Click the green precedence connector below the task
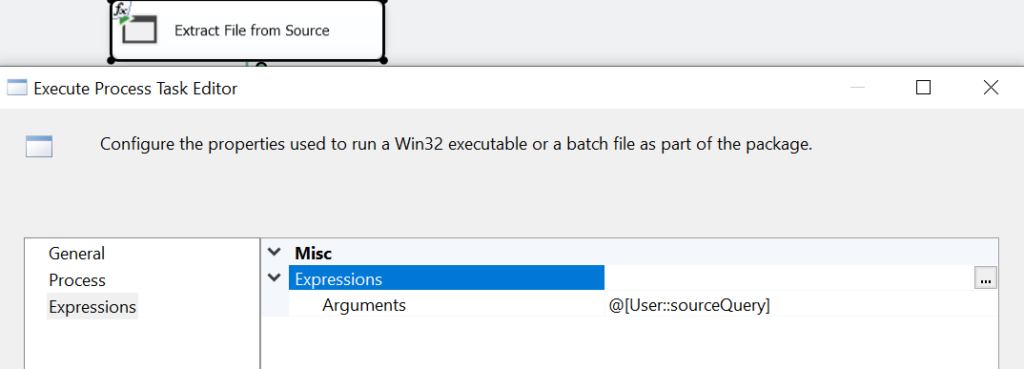1024x369 pixels. pyautogui.click(x=247, y=64)
